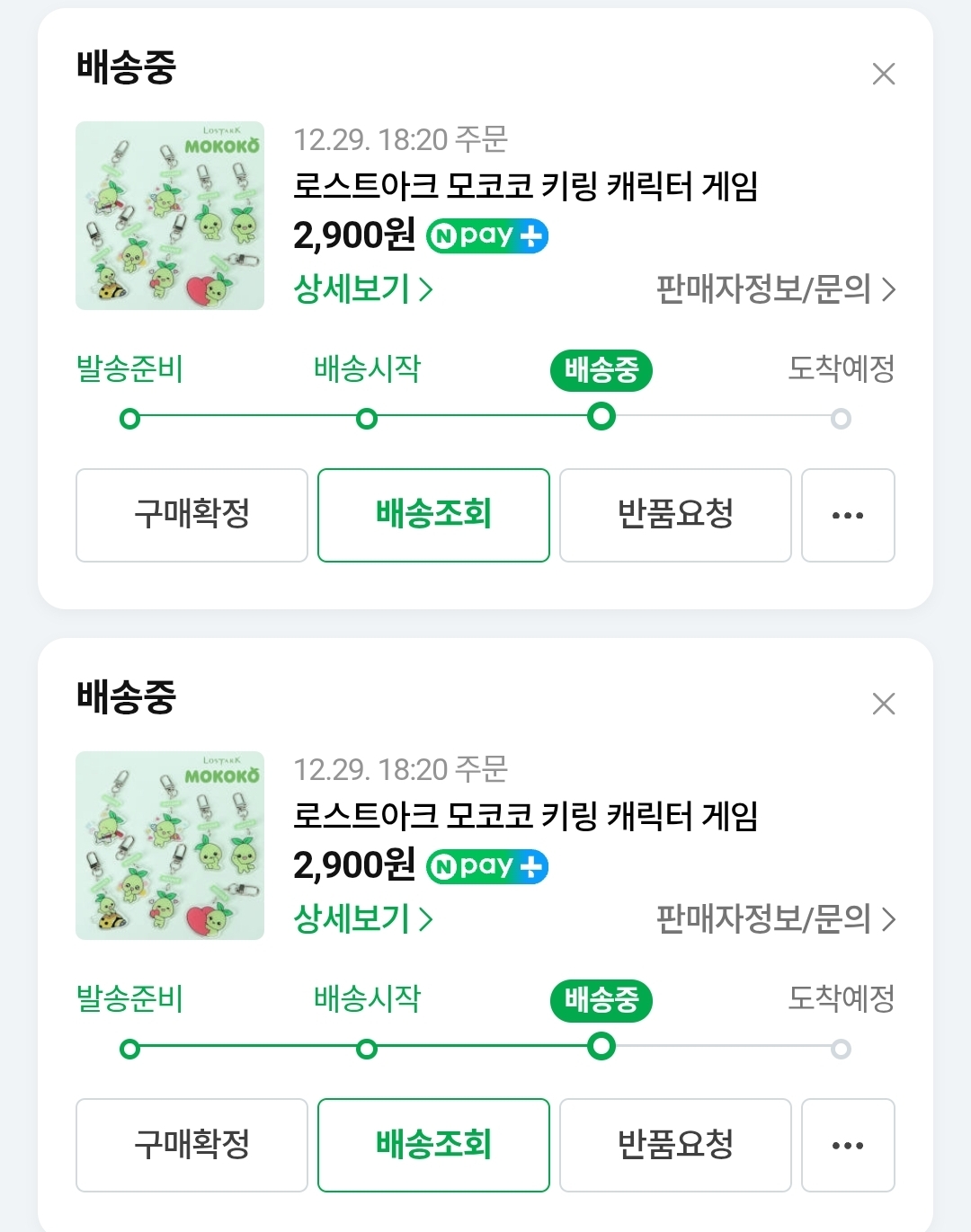Screen dimensions: 971x1232
Task: Open 판매자정보/문의 in the top card
Action: (775, 289)
